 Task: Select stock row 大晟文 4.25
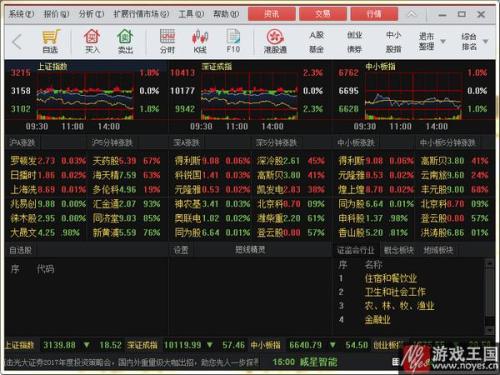coord(45,232)
